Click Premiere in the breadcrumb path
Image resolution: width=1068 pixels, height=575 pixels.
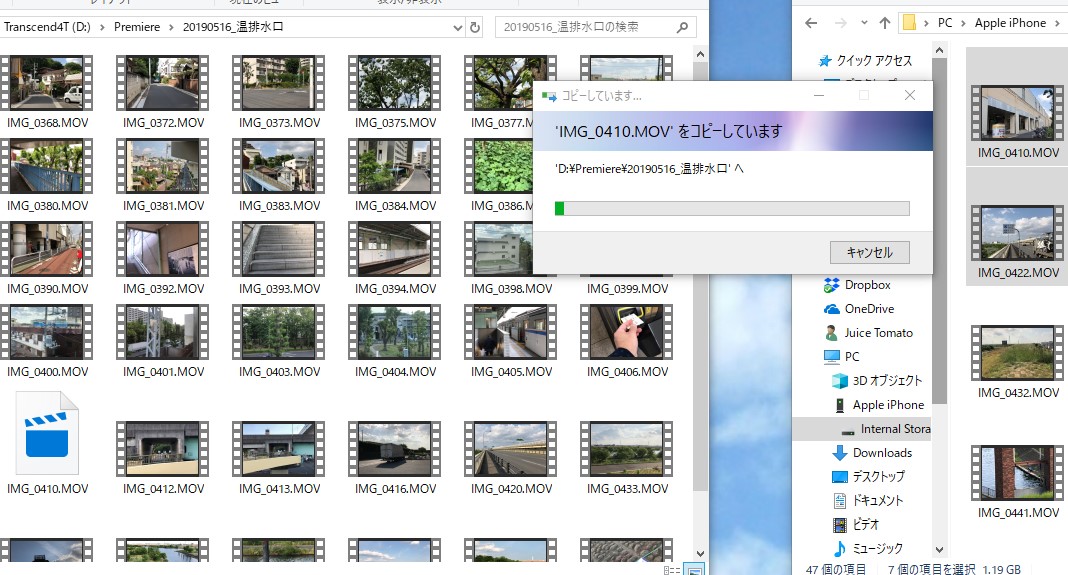point(136,27)
